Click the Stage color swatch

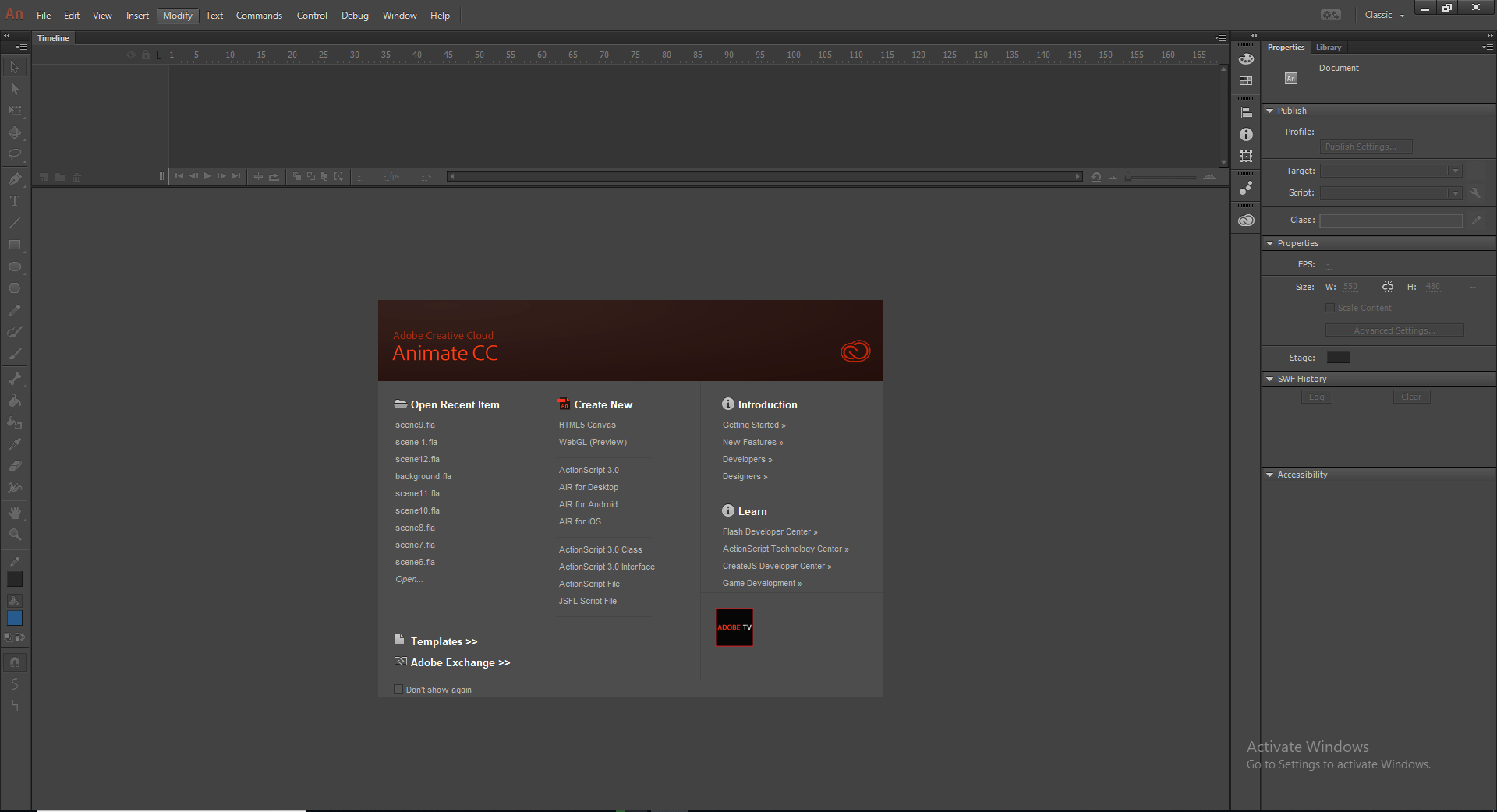pos(1339,358)
